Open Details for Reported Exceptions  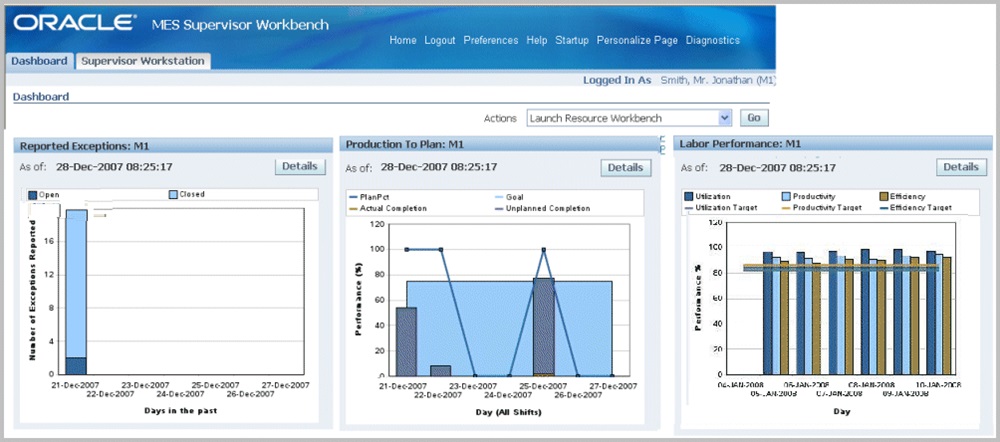tap(300, 167)
